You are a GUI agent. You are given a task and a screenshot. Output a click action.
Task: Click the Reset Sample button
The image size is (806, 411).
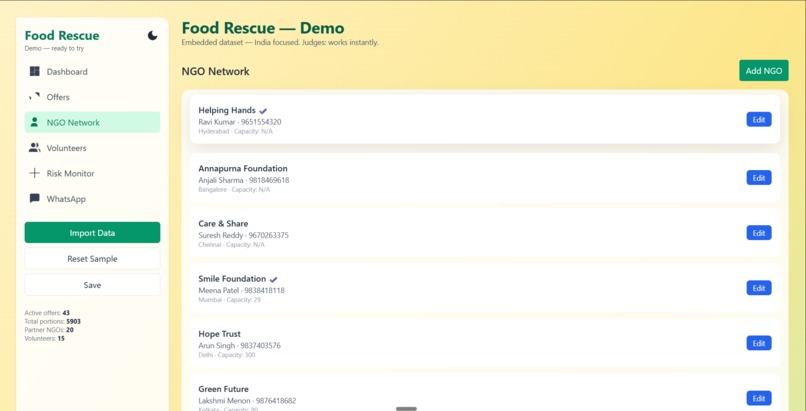coord(92,259)
